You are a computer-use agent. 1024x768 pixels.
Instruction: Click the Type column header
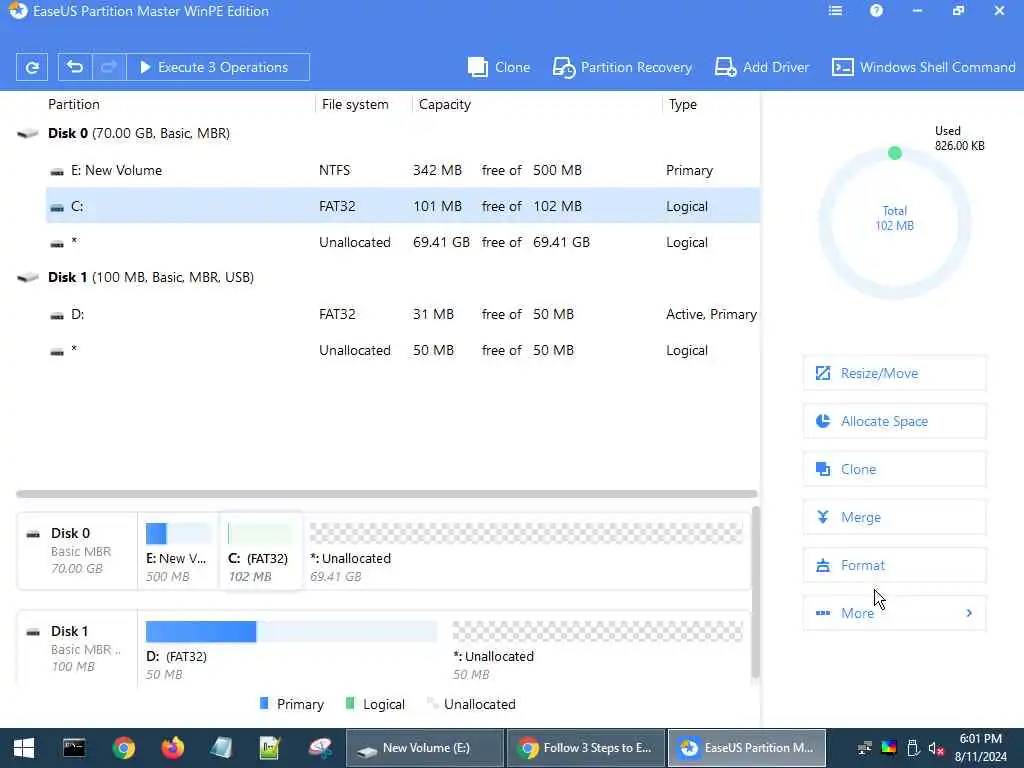point(682,104)
